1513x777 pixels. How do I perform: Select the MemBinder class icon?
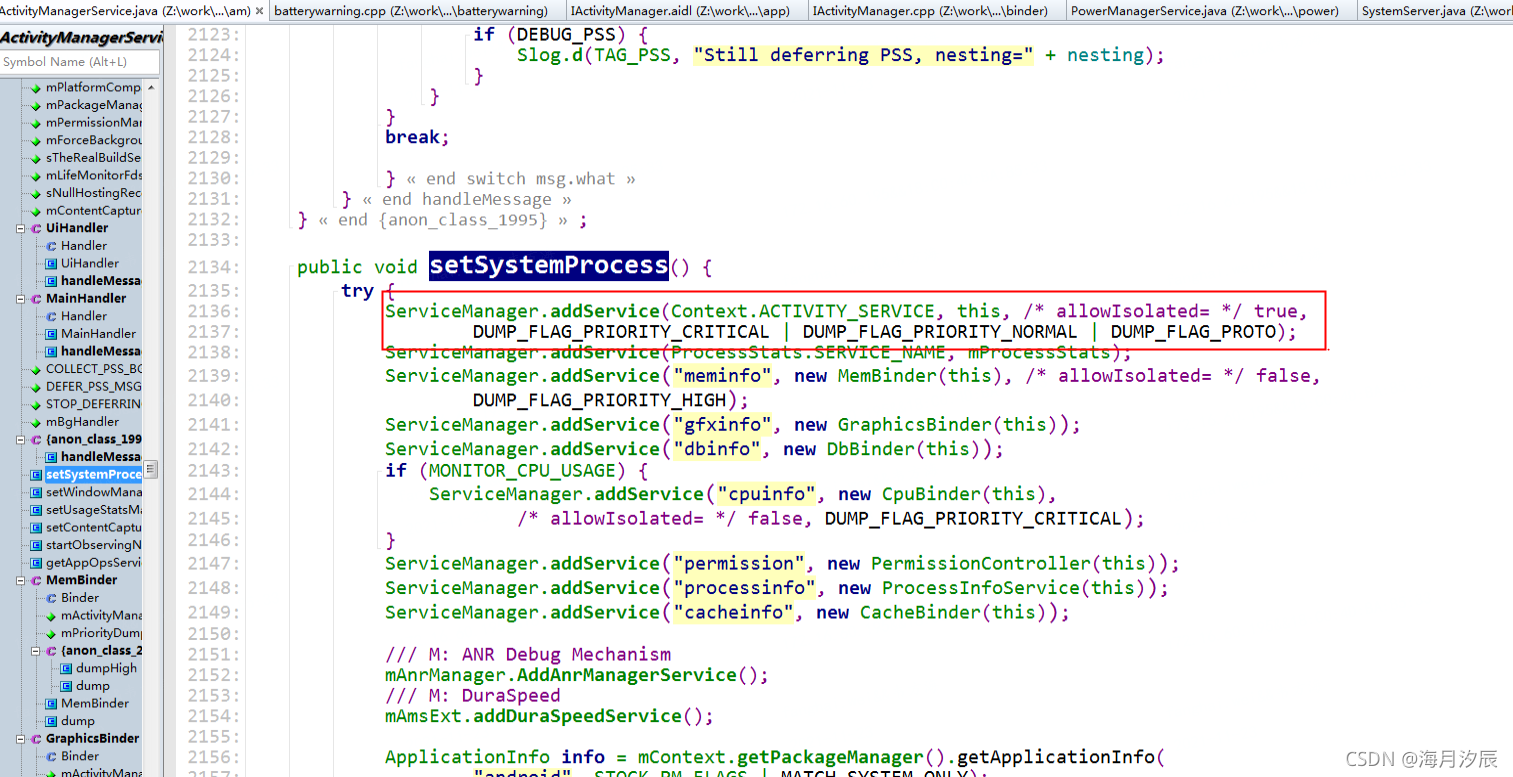(37, 579)
